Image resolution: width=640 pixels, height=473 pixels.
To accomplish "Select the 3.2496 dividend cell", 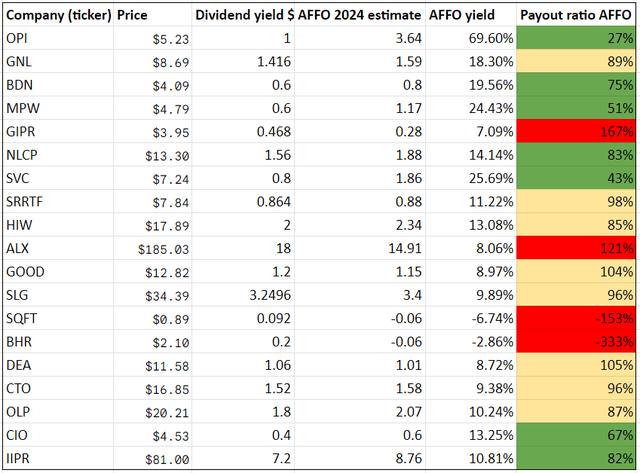I will coord(243,295).
